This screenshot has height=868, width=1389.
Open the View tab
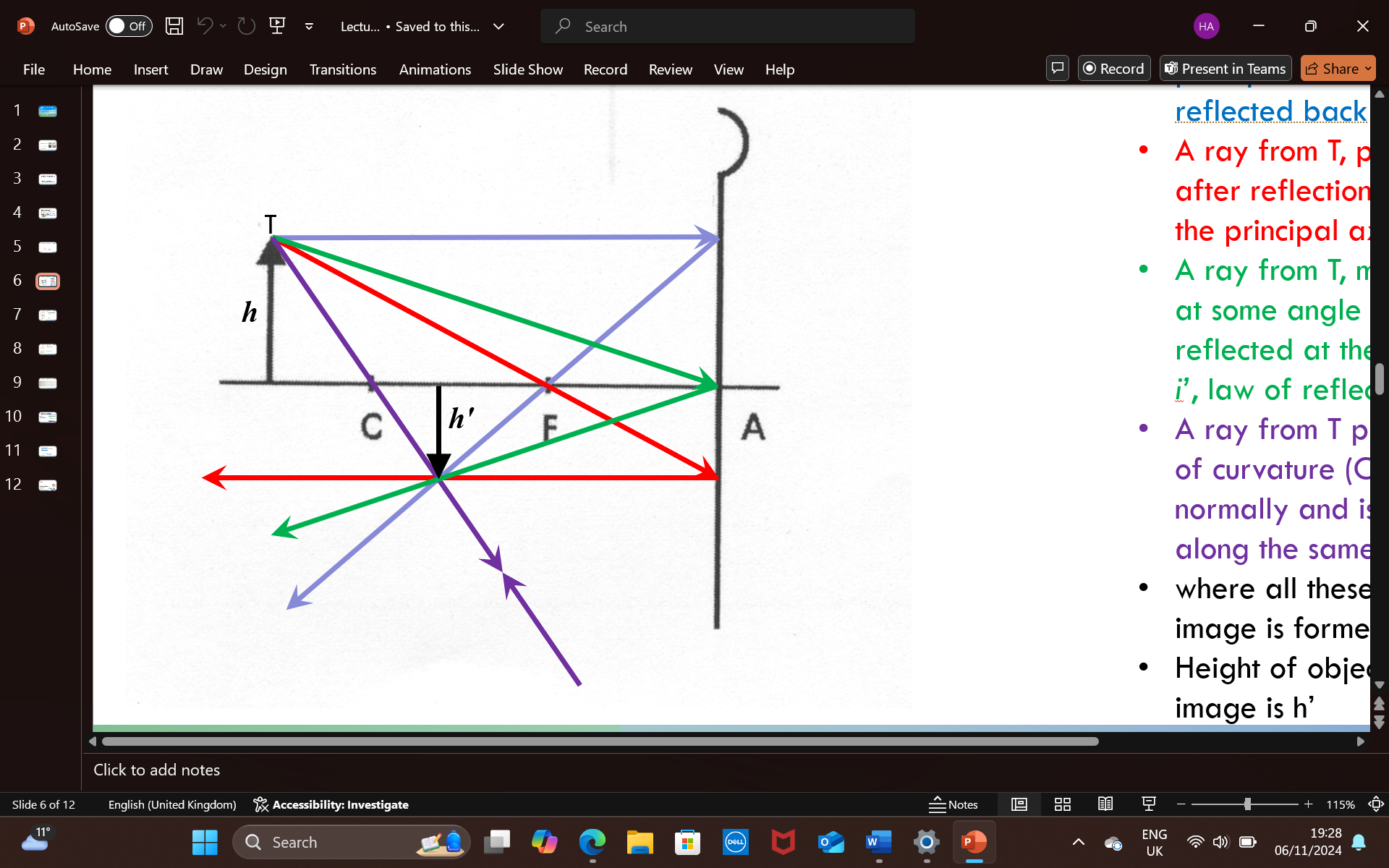[729, 69]
